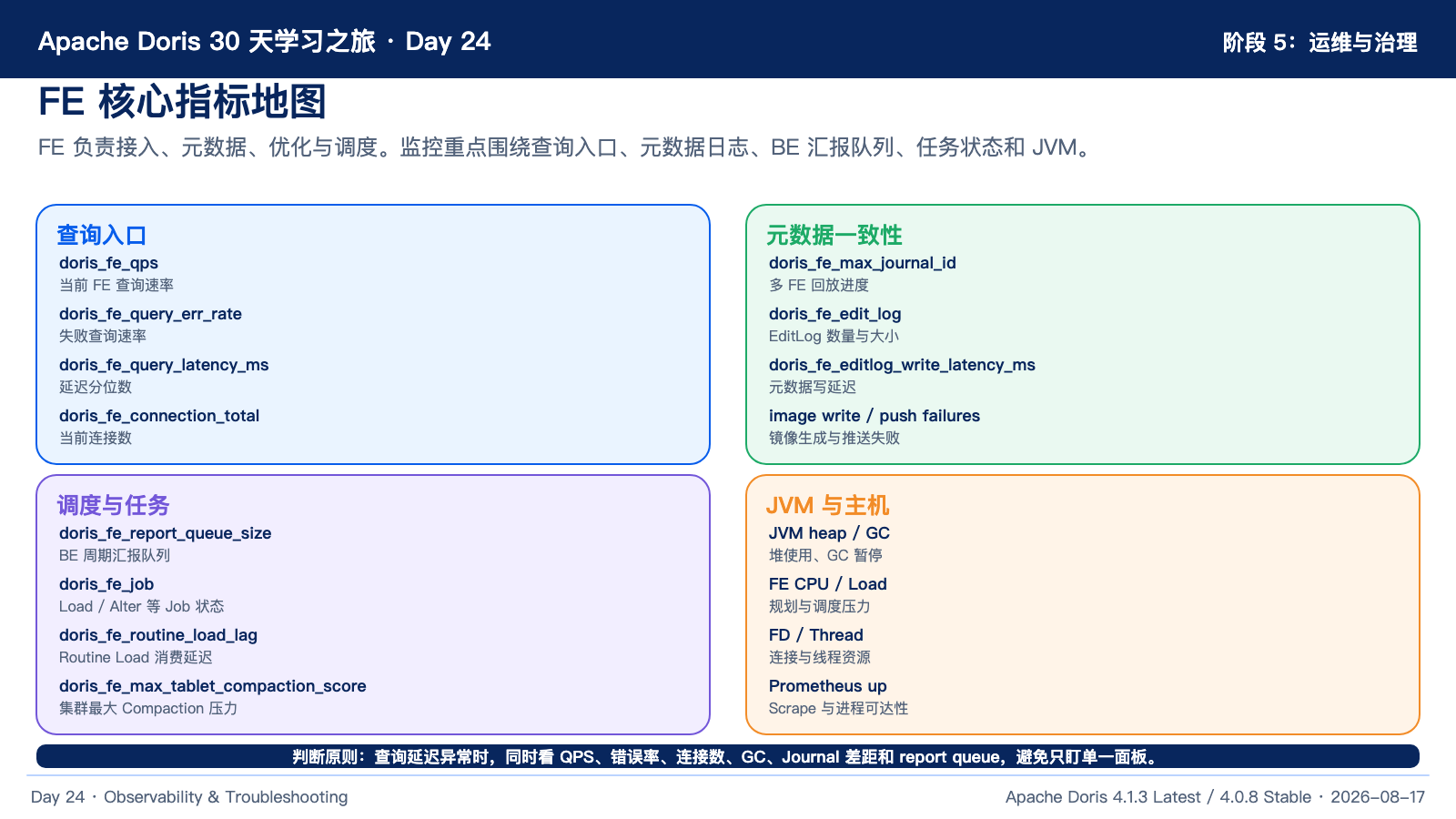Click the header label '阶段 5：运维与治理'
Viewport: 1456px width, 819px height.
tap(1319, 43)
